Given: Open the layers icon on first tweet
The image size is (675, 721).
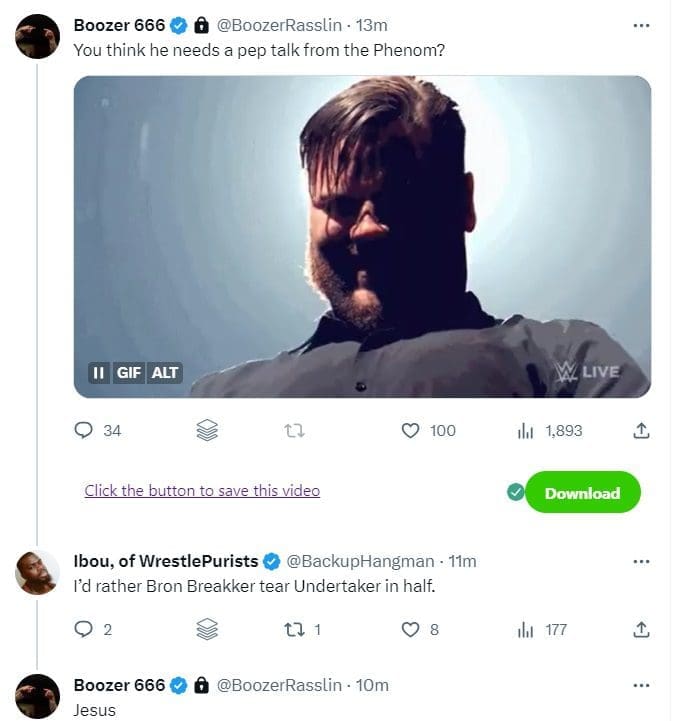Looking at the screenshot, I should (x=207, y=430).
